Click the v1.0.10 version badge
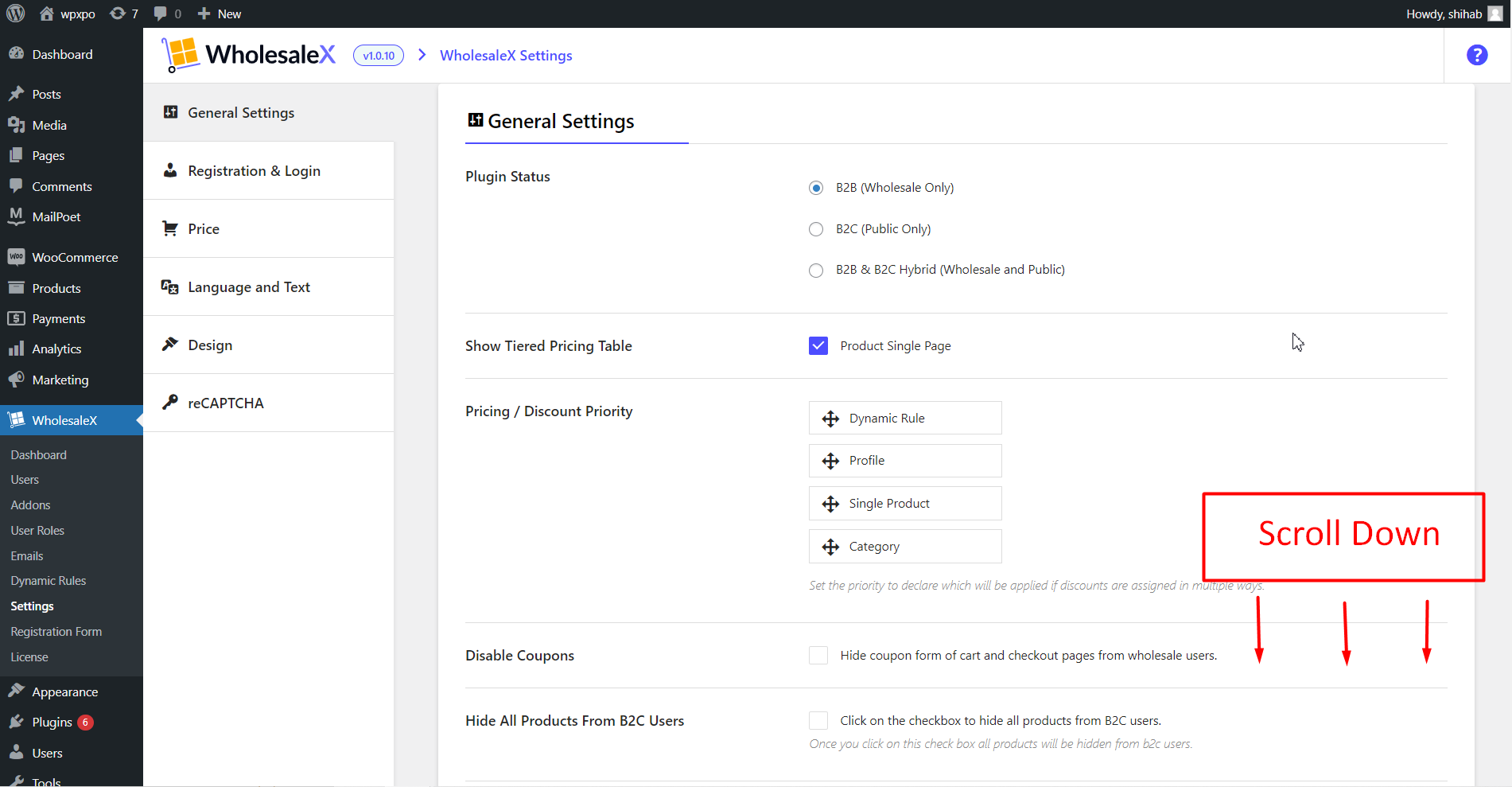The width and height of the screenshot is (1512, 787). pyautogui.click(x=379, y=55)
